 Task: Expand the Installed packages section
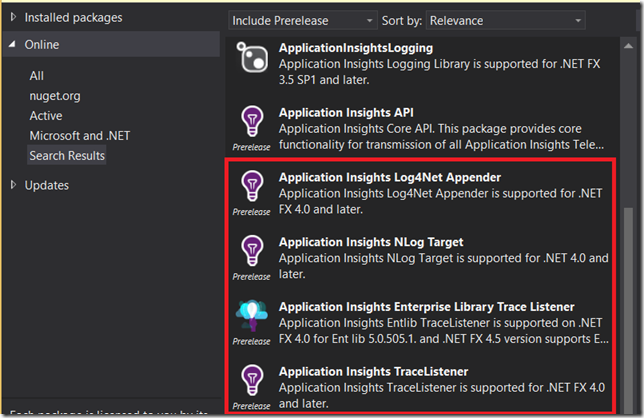click(13, 17)
